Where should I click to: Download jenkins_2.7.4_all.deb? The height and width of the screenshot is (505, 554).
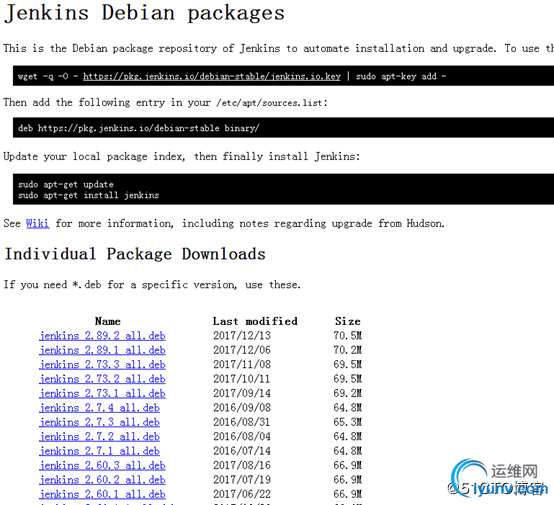click(99, 407)
